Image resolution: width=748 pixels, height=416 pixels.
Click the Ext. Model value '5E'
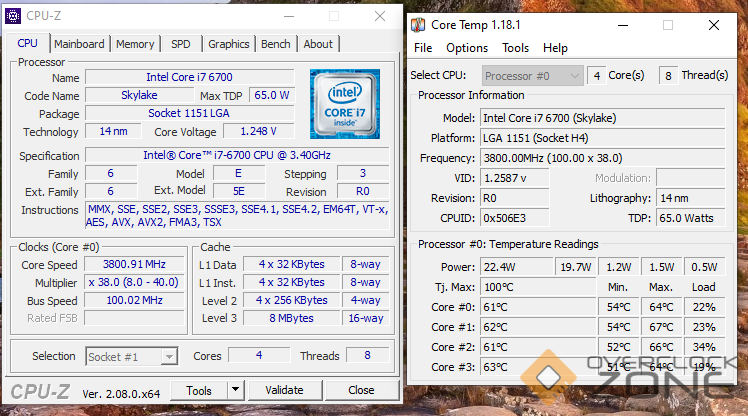coord(239,191)
